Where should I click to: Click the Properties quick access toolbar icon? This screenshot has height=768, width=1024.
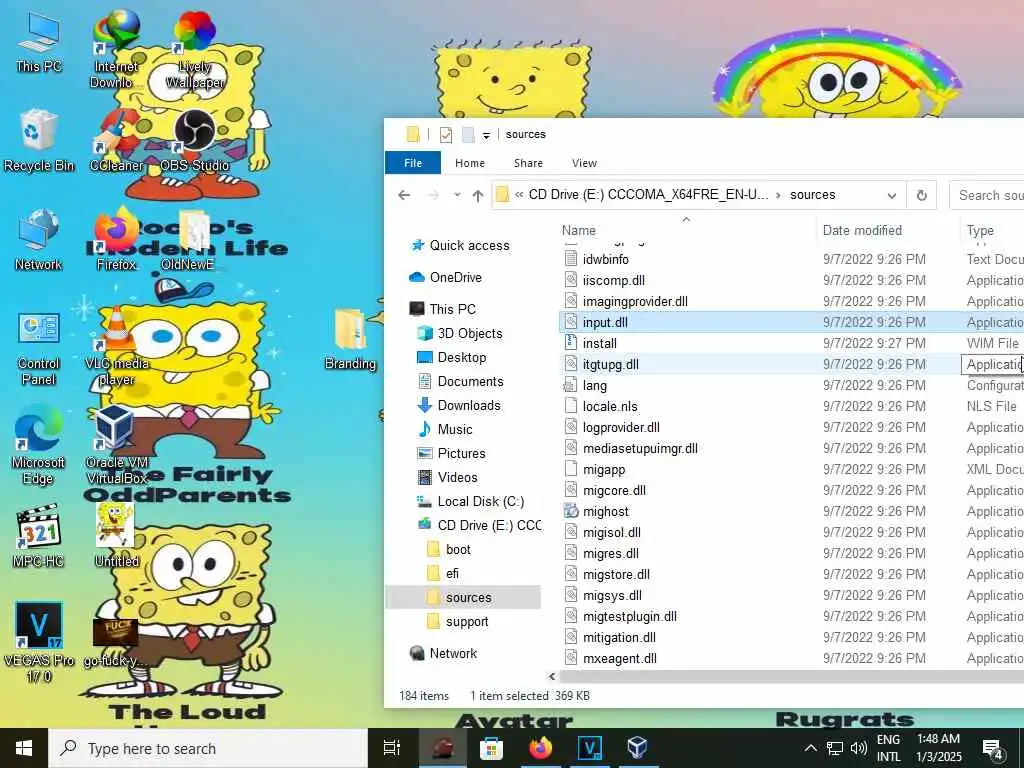(446, 135)
